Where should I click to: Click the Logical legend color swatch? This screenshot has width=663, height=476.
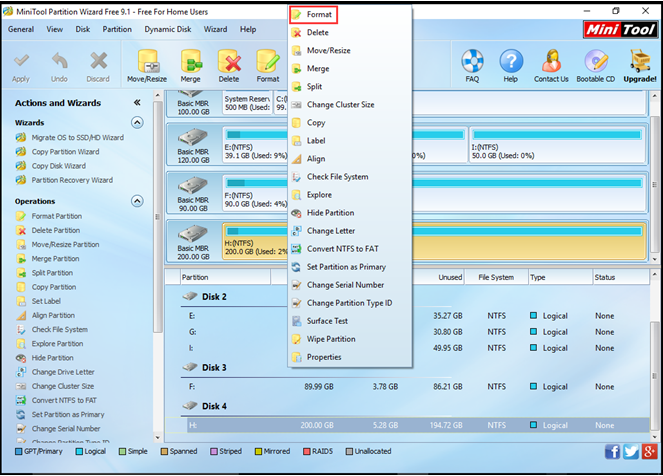(79, 451)
